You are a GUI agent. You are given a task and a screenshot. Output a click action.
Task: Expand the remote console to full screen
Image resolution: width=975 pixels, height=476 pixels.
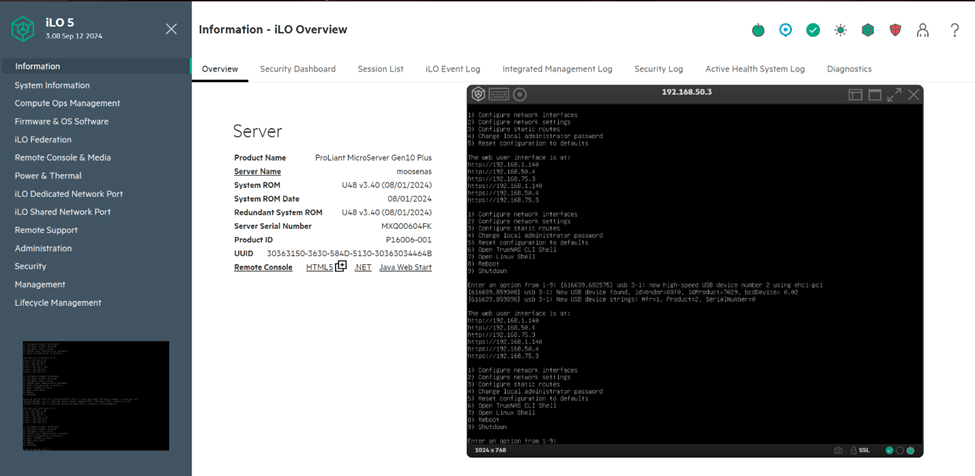point(894,94)
